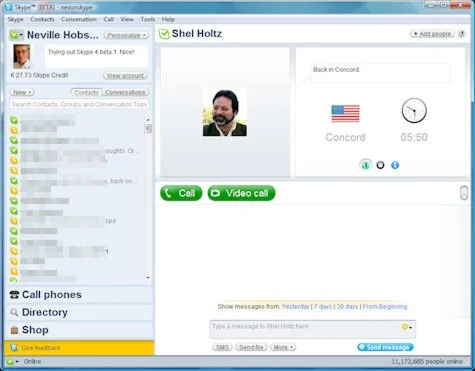Click the contact list scrollbar down arrow
475x371 pixels.
(148, 277)
